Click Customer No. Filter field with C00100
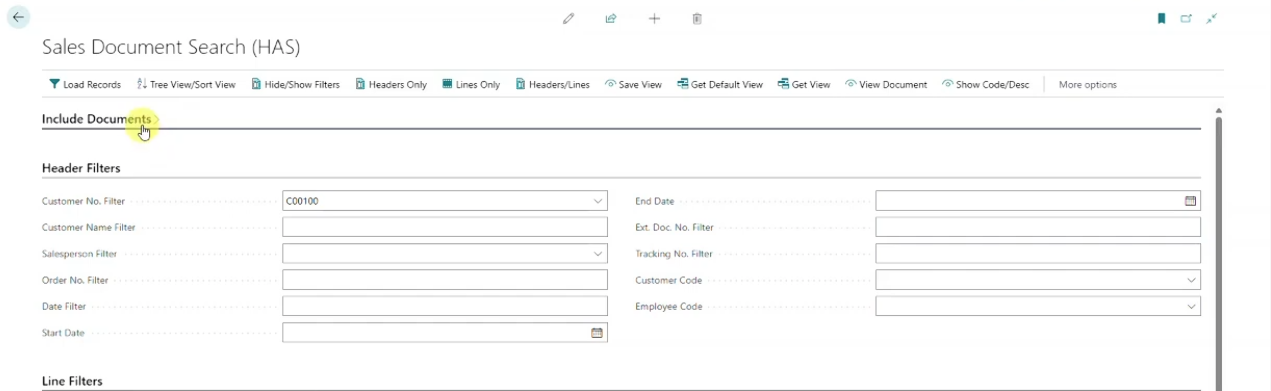The height and width of the screenshot is (391, 1271). click(x=445, y=201)
